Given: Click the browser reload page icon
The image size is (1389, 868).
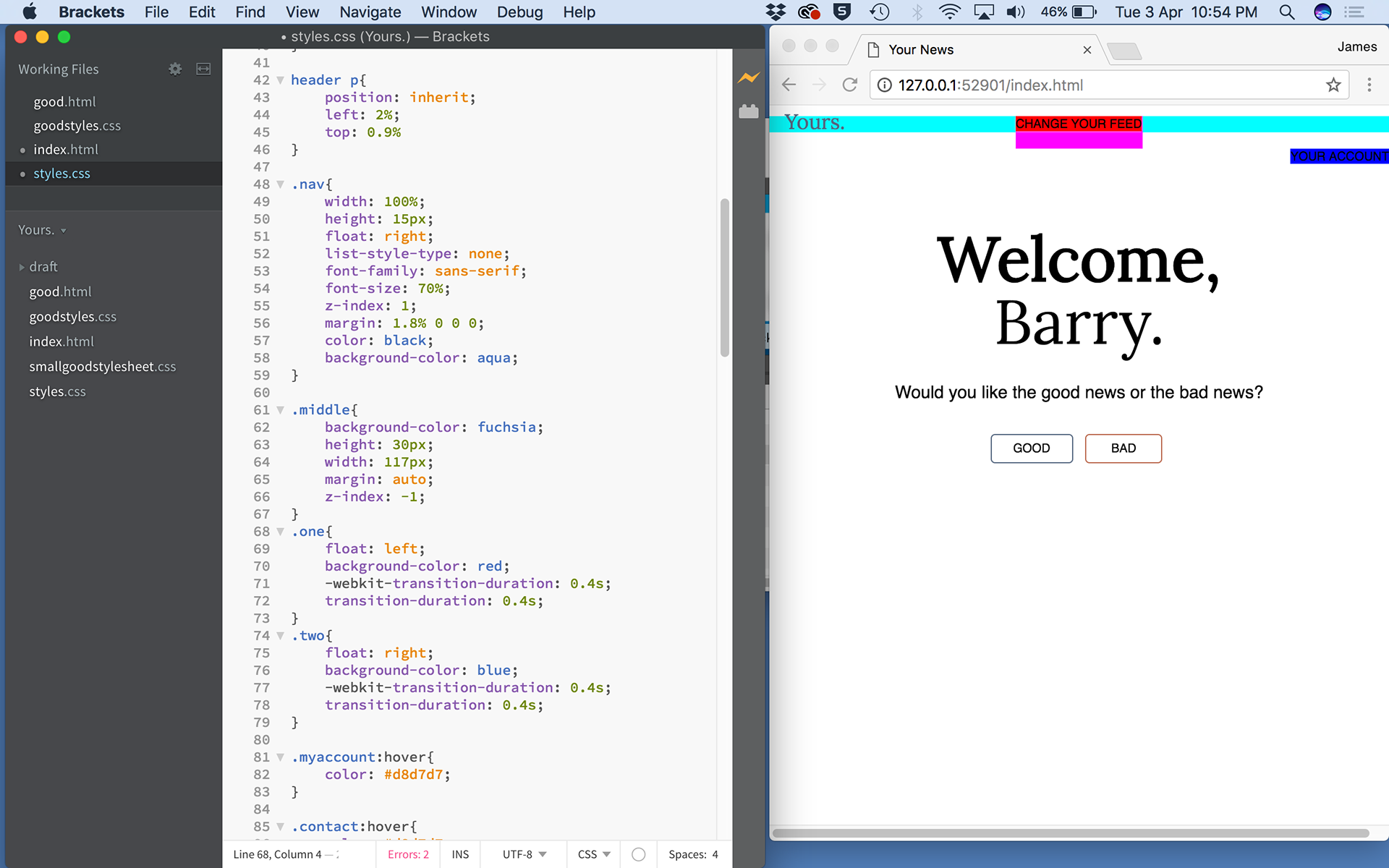Looking at the screenshot, I should coord(850,85).
